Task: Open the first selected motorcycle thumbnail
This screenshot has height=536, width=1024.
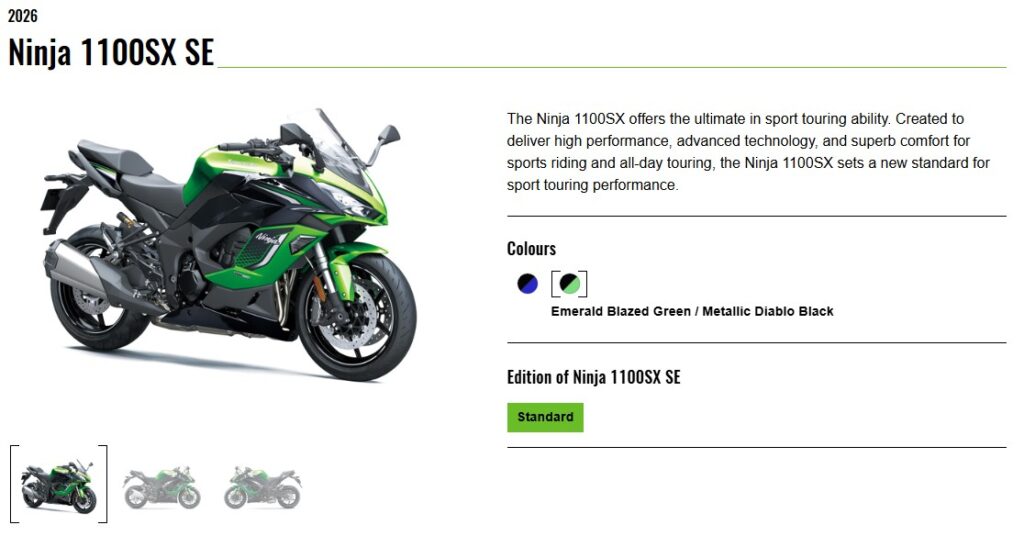Action: click(x=59, y=484)
